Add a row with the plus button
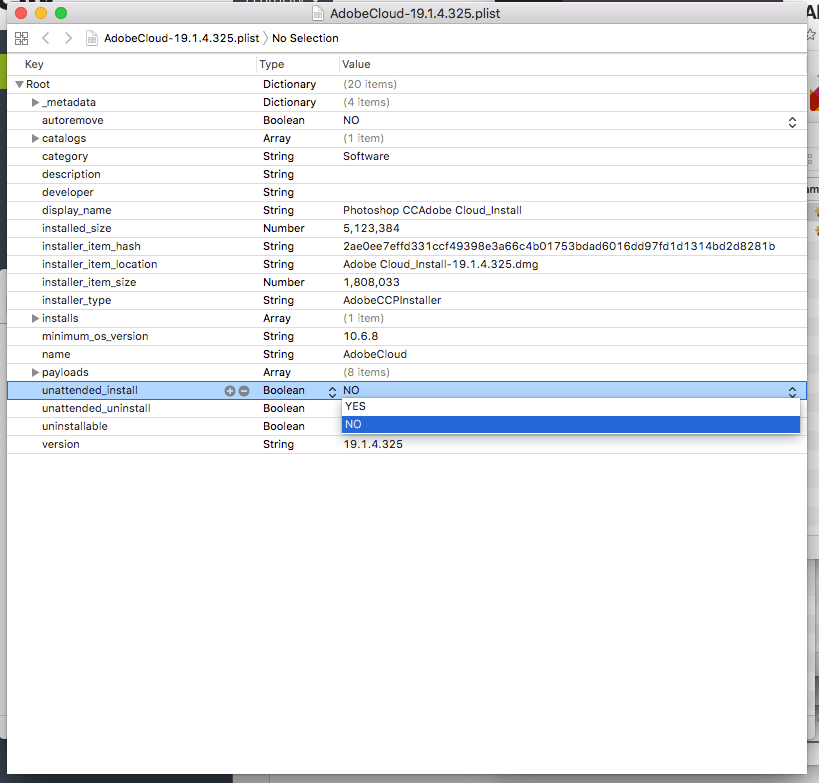Viewport: 819px width, 783px height. point(230,391)
